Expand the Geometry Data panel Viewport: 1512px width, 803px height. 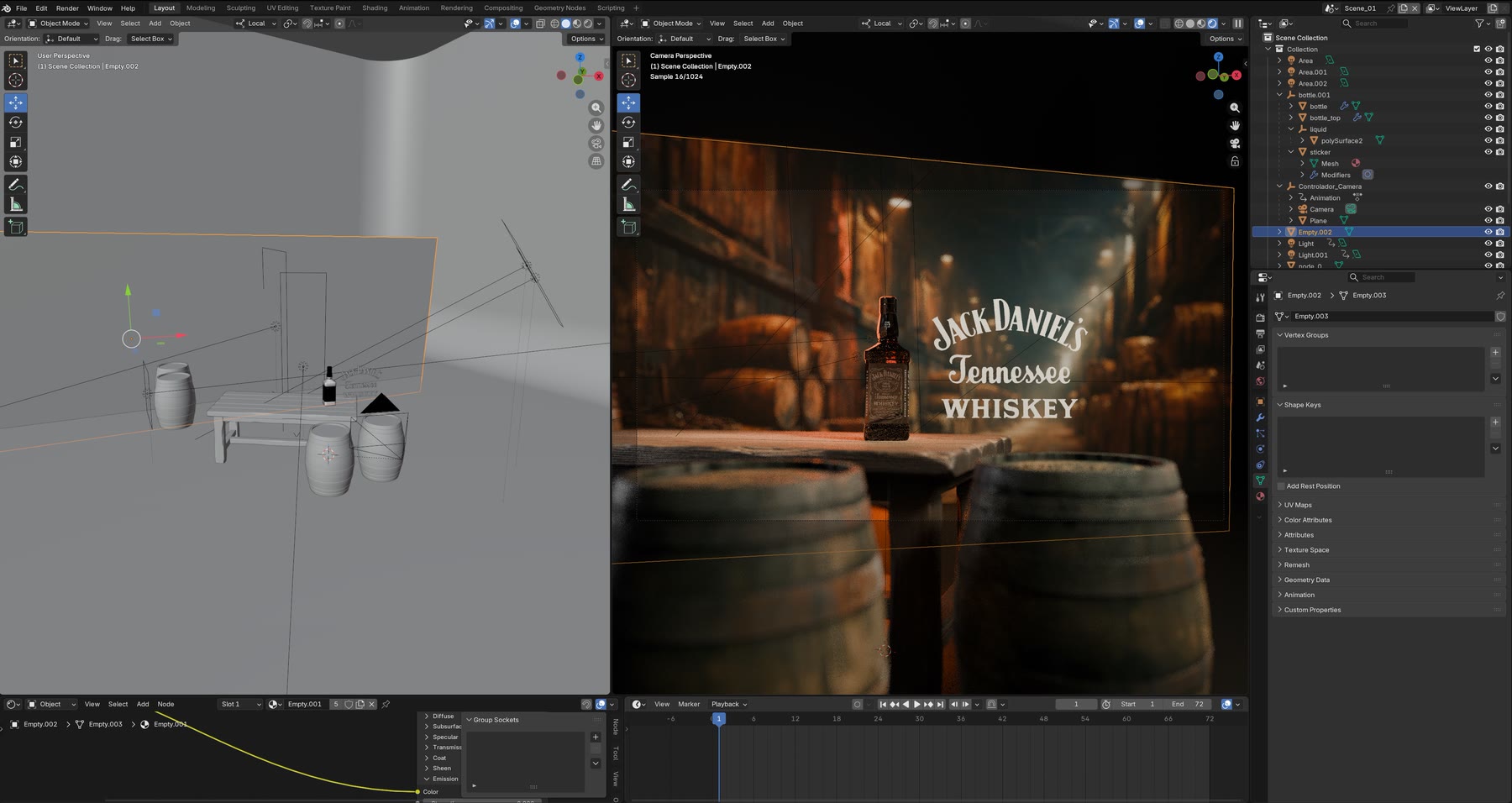(1306, 580)
